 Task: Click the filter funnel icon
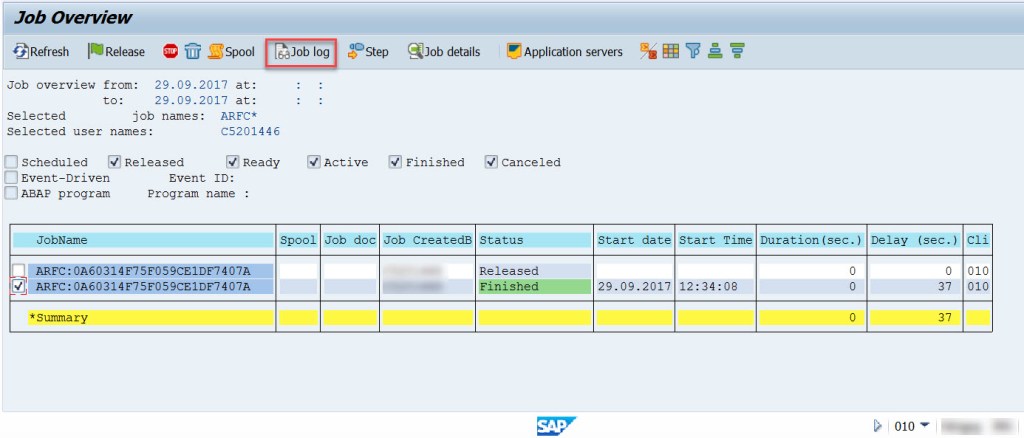[x=694, y=52]
